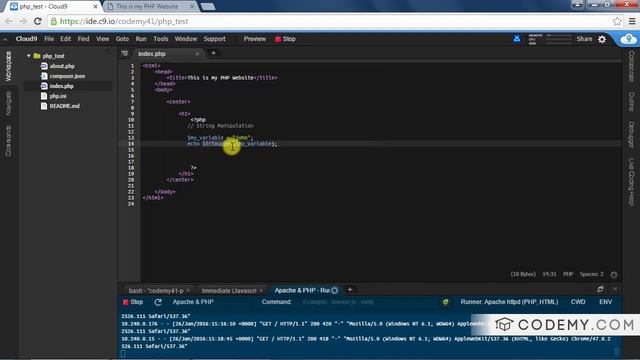Toggle the debugger bug icon
Image resolution: width=640 pixels, height=360 pixels.
[445, 302]
